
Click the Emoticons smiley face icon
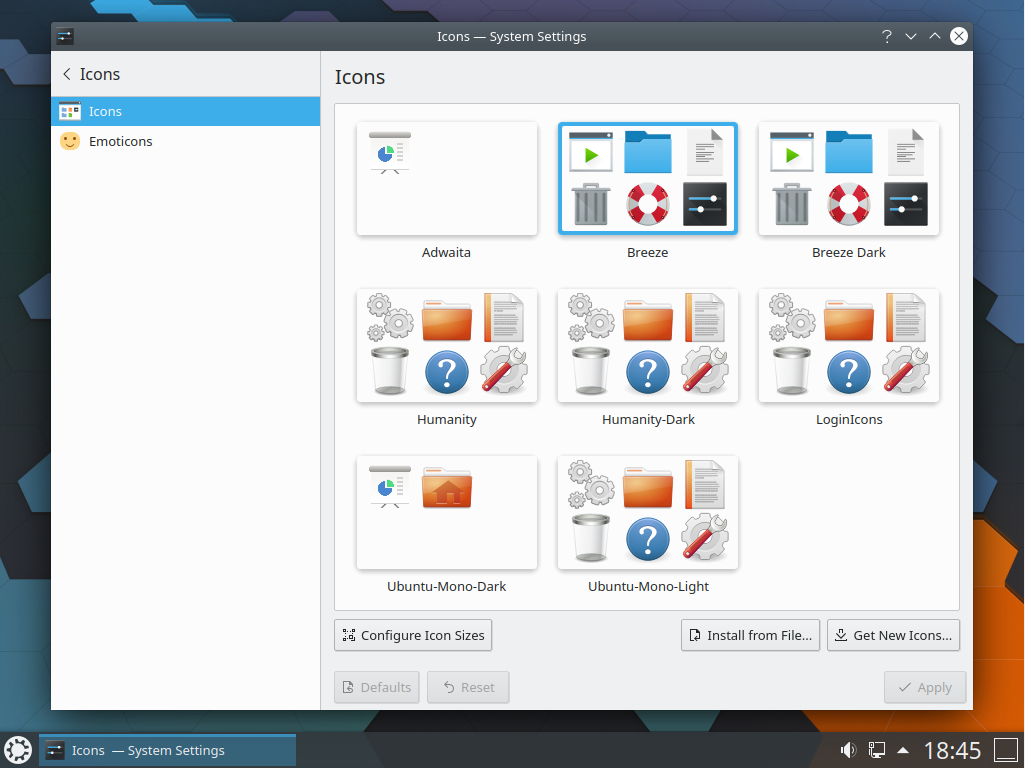click(x=70, y=141)
